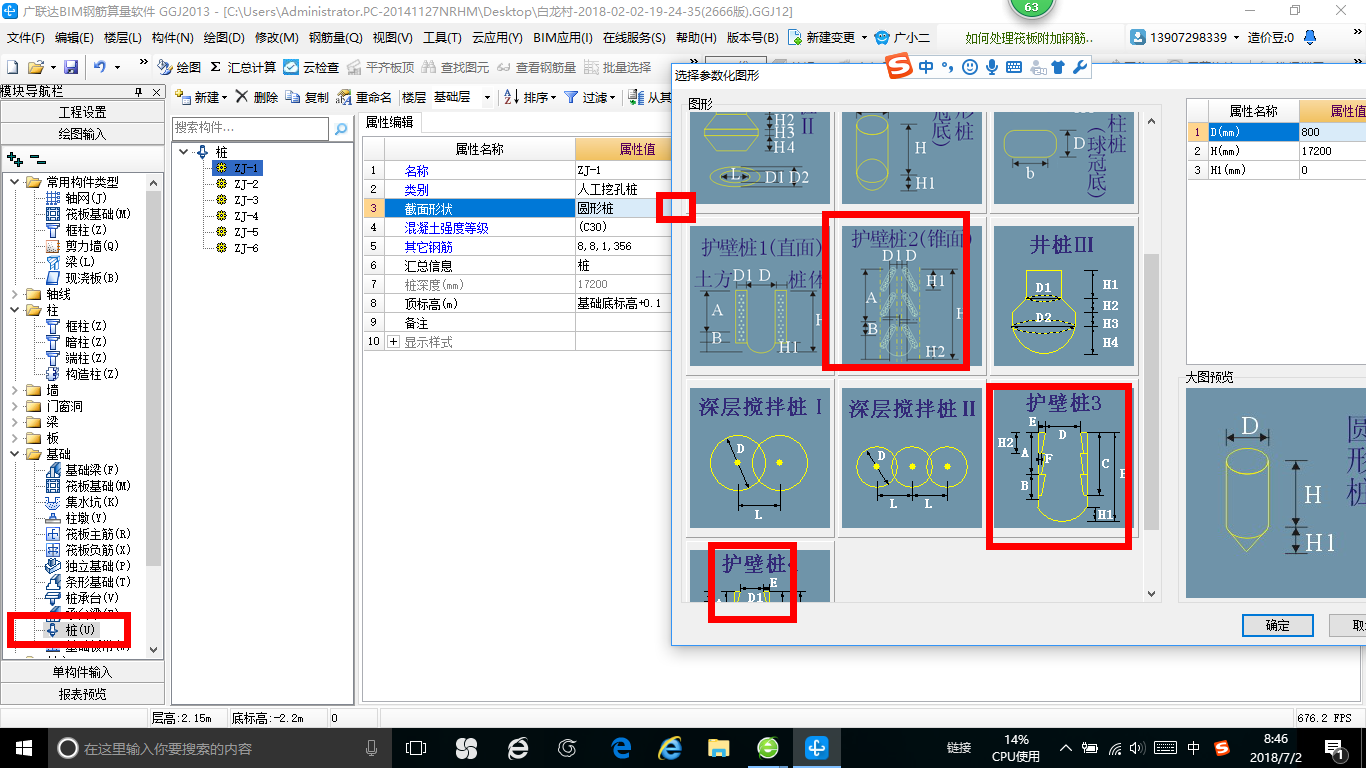Click 删除 delete in component toolbar

coord(257,97)
